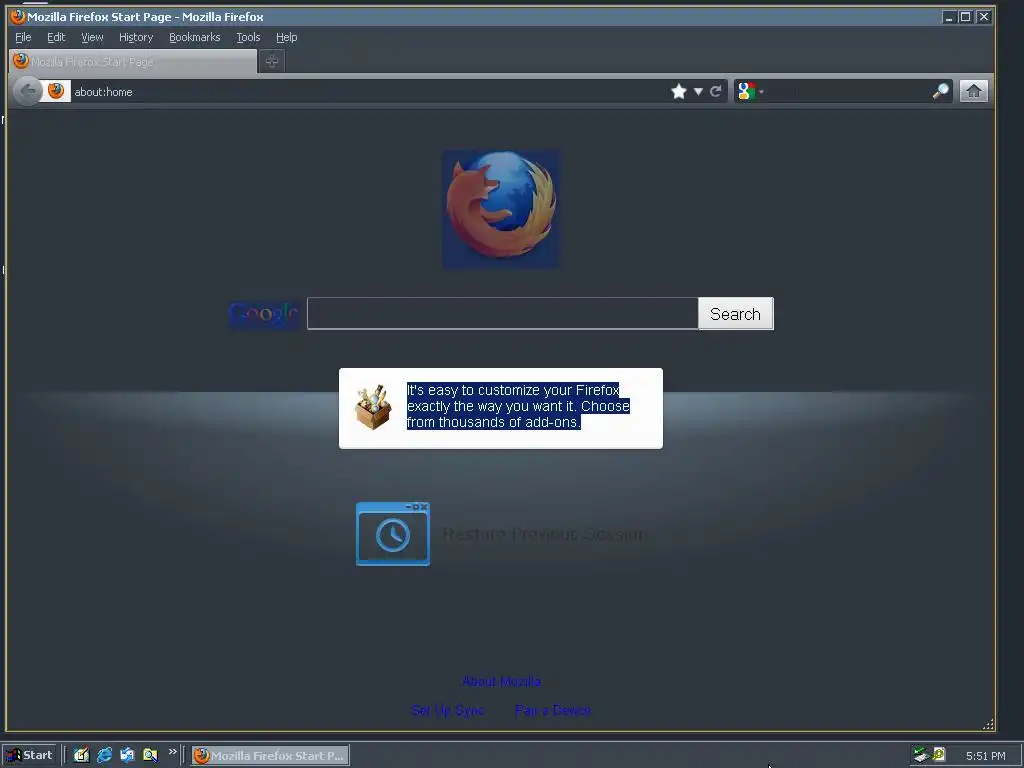The height and width of the screenshot is (768, 1024).
Task: Expand hidden quick launch items chevron
Action: pos(172,752)
